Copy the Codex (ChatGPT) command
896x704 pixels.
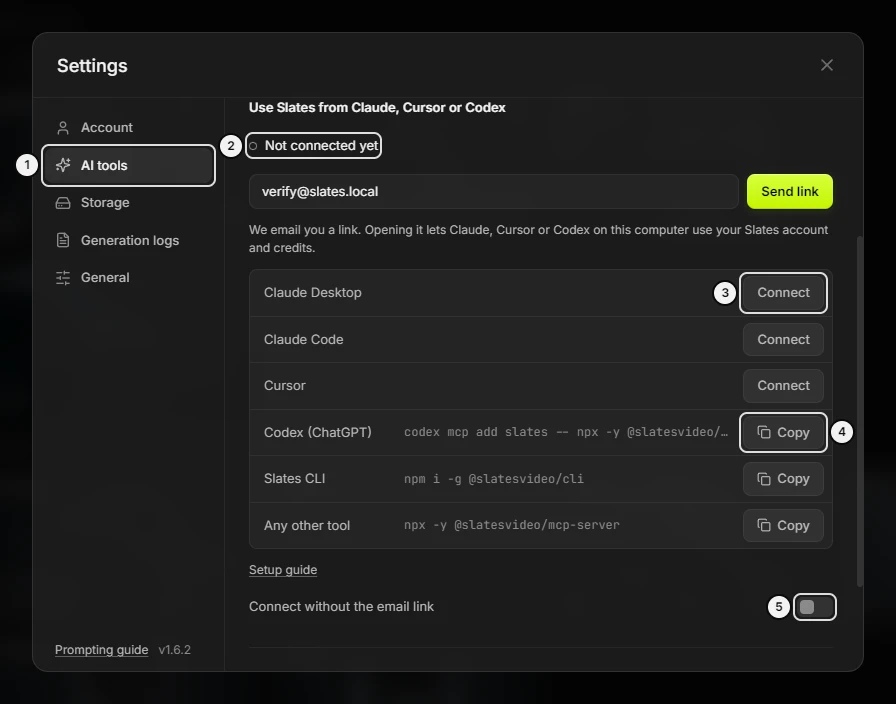tap(783, 433)
